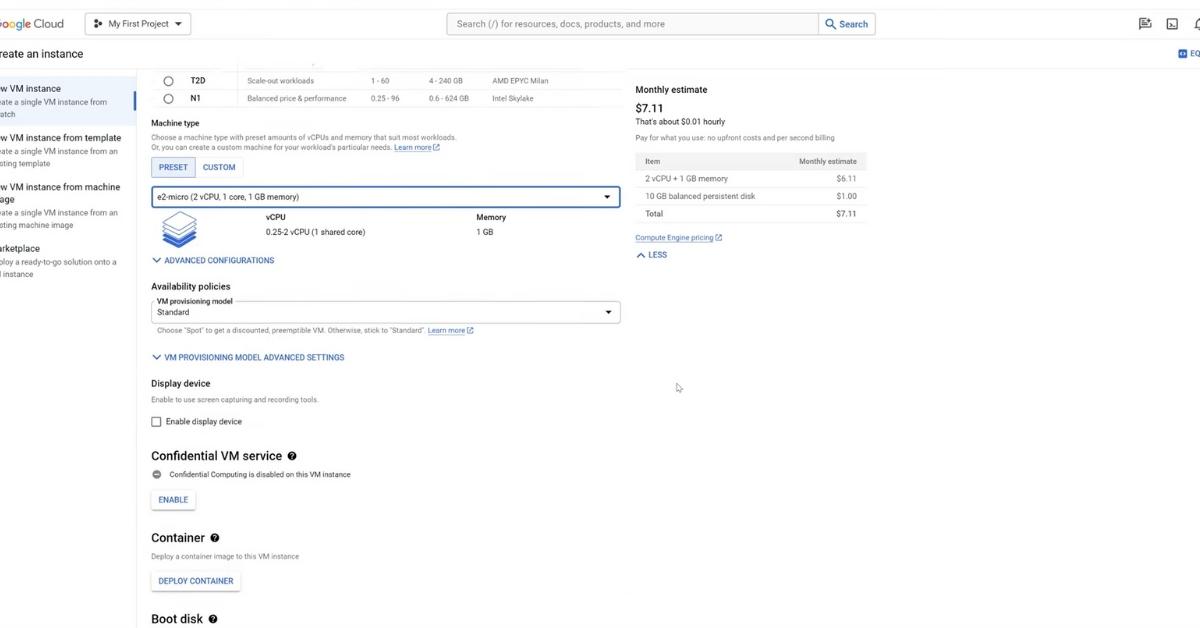The image size is (1200, 628).
Task: Enable display device checkbox
Action: [156, 422]
